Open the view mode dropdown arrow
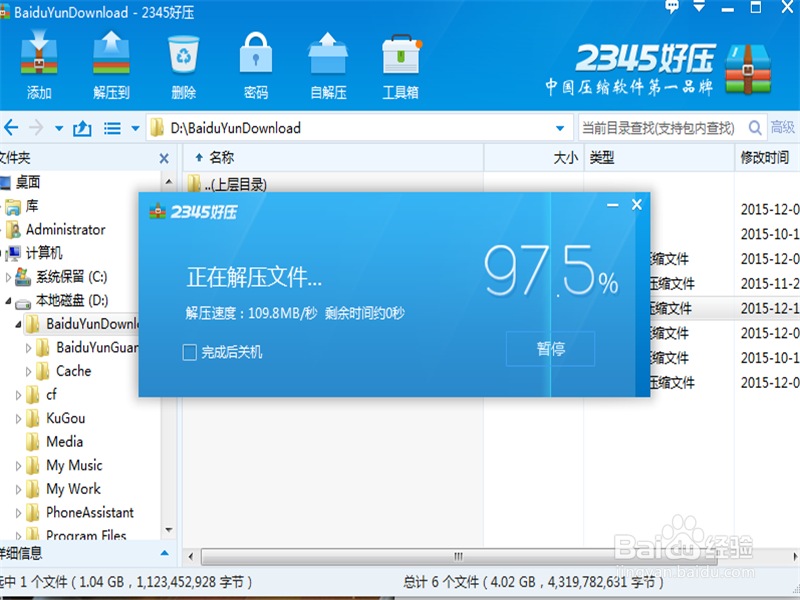The height and width of the screenshot is (600, 800). click(135, 128)
